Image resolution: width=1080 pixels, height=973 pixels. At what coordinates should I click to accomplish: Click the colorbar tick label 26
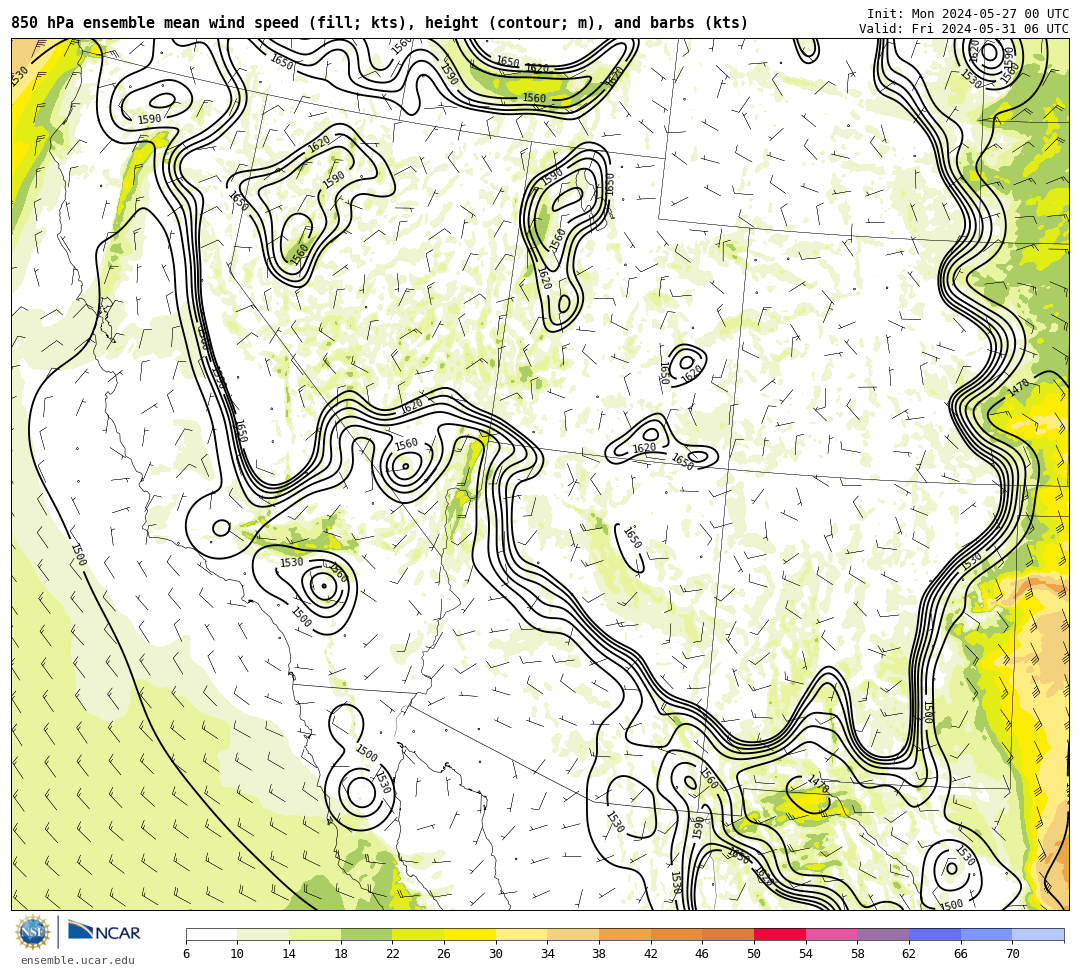(x=444, y=954)
